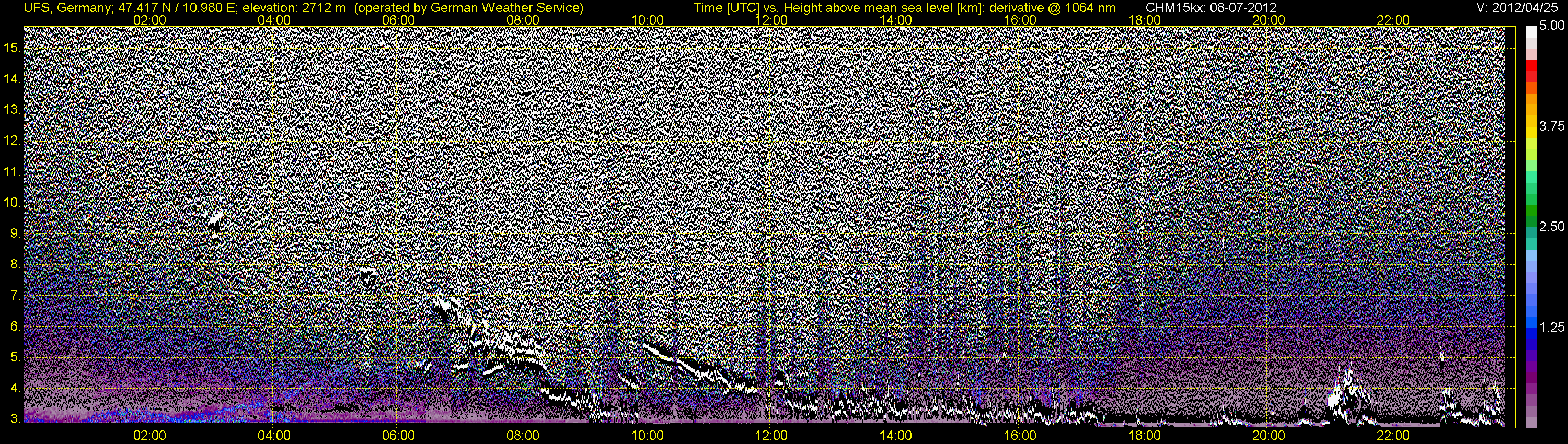The height and width of the screenshot is (444, 1568).
Task: Click the height label '6.' on y-axis
Action: (x=15, y=326)
